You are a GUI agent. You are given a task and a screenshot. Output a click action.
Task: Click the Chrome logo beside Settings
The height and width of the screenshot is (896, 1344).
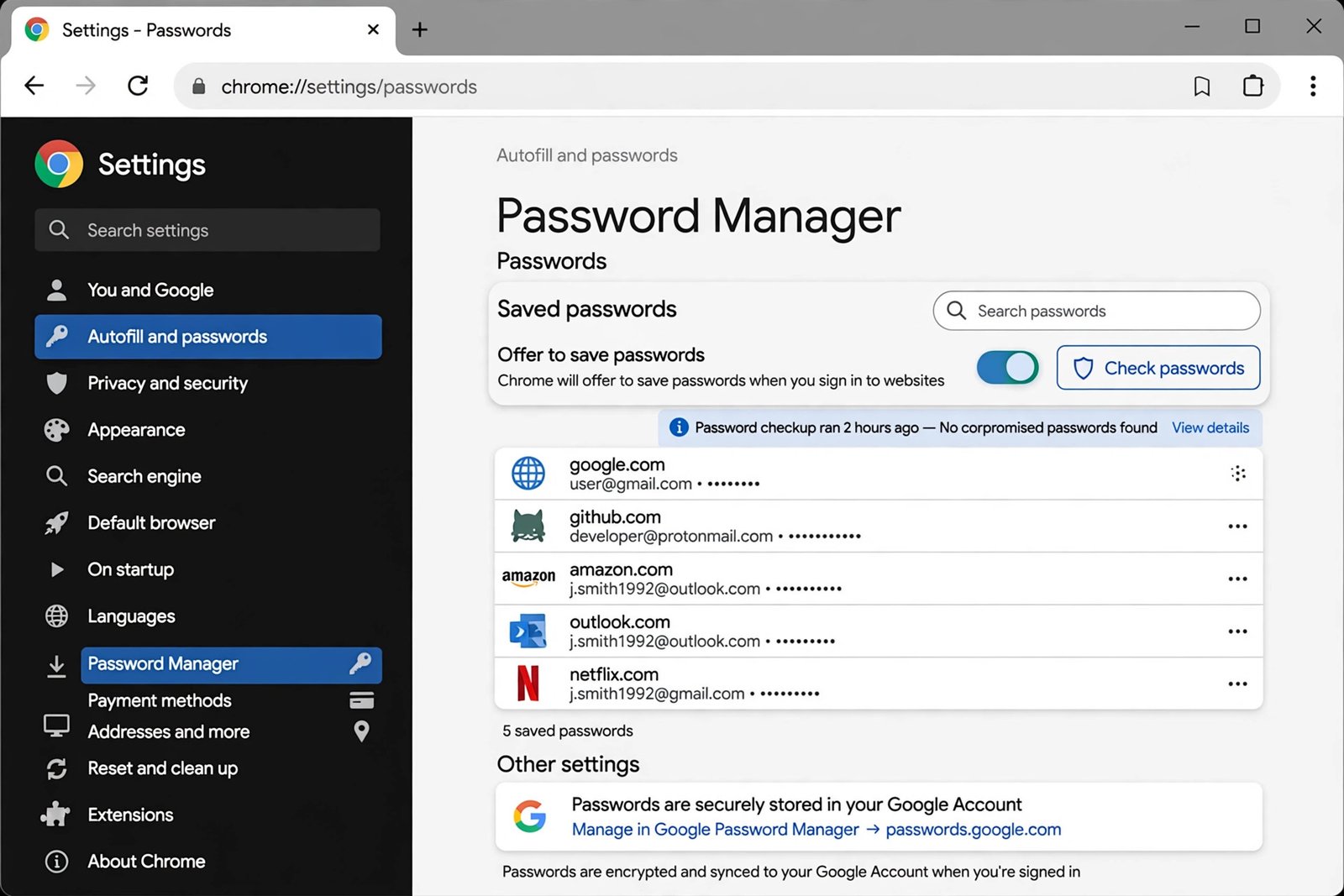pyautogui.click(x=59, y=164)
